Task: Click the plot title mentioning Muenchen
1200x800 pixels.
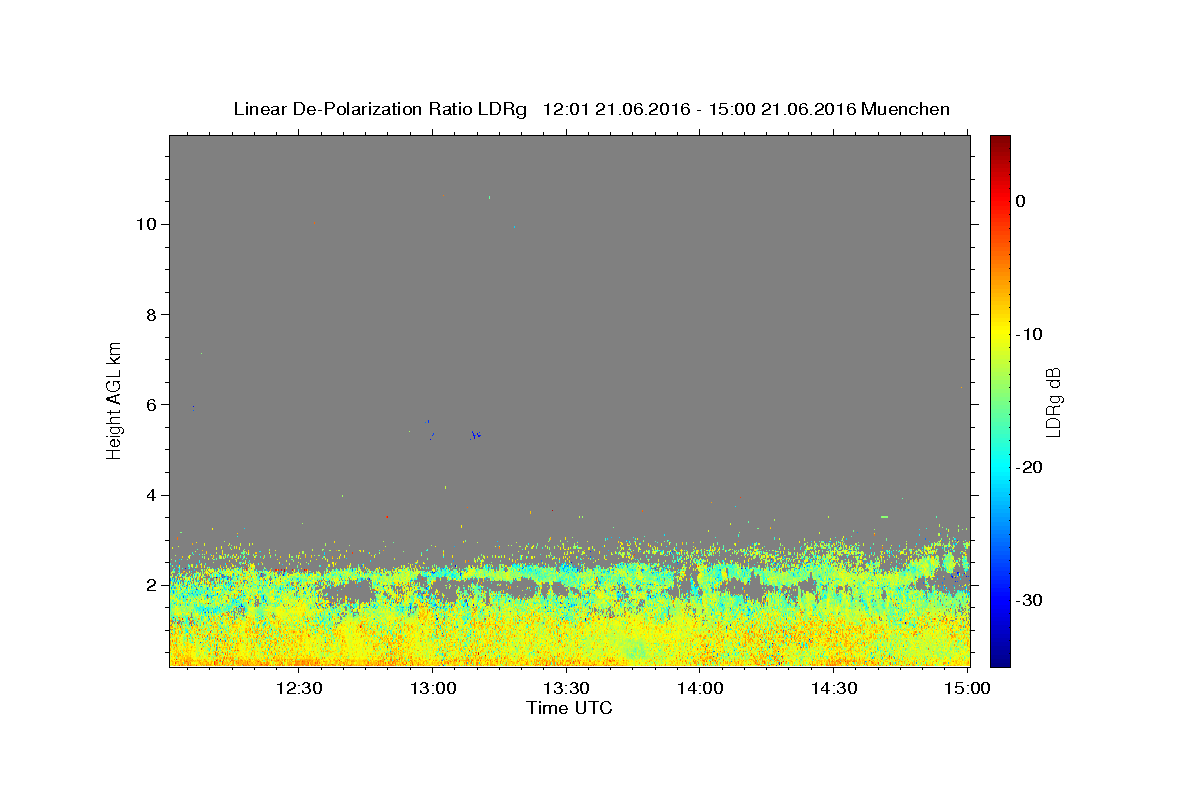Action: click(591, 109)
